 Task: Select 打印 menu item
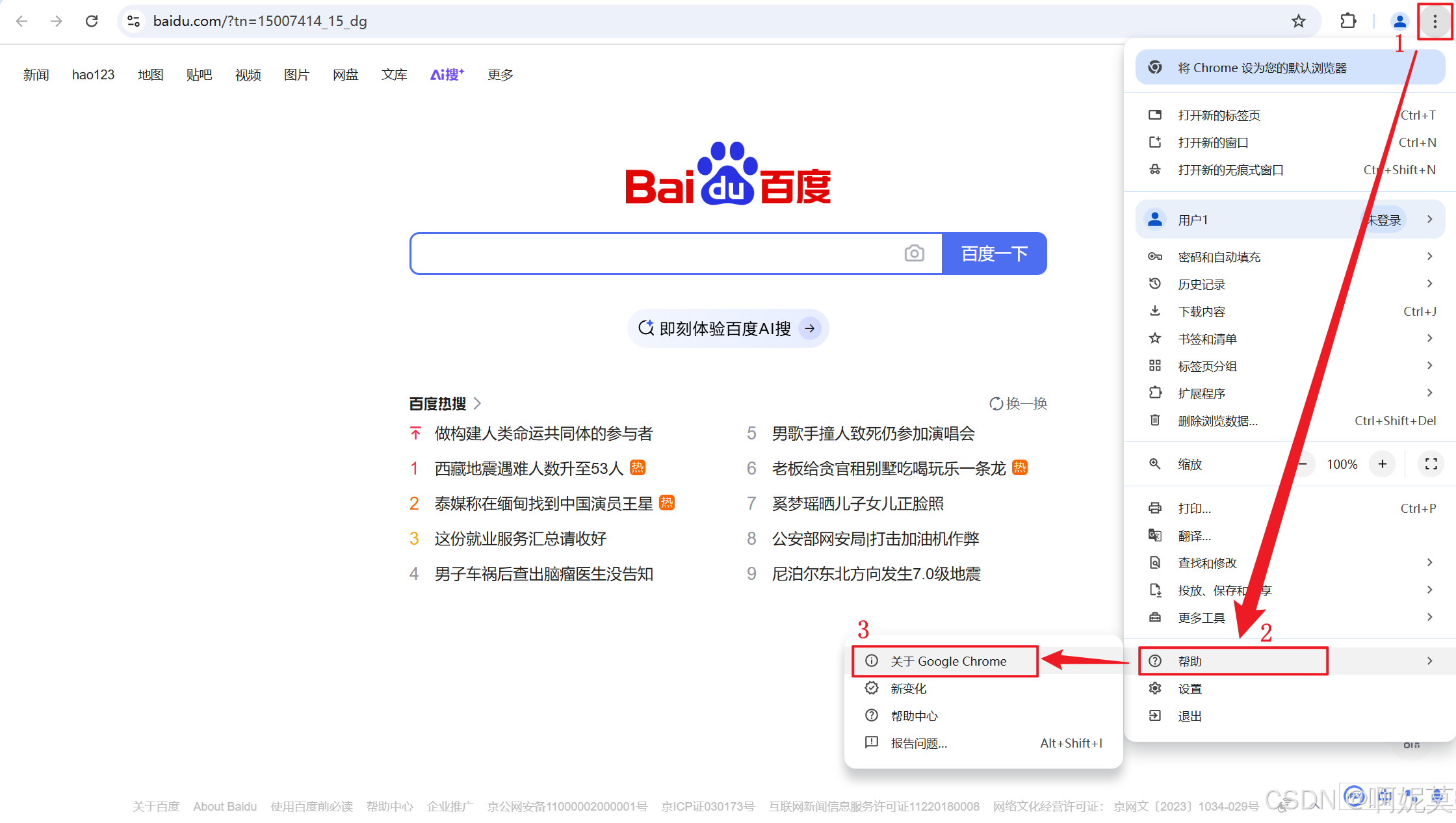click(x=1290, y=508)
